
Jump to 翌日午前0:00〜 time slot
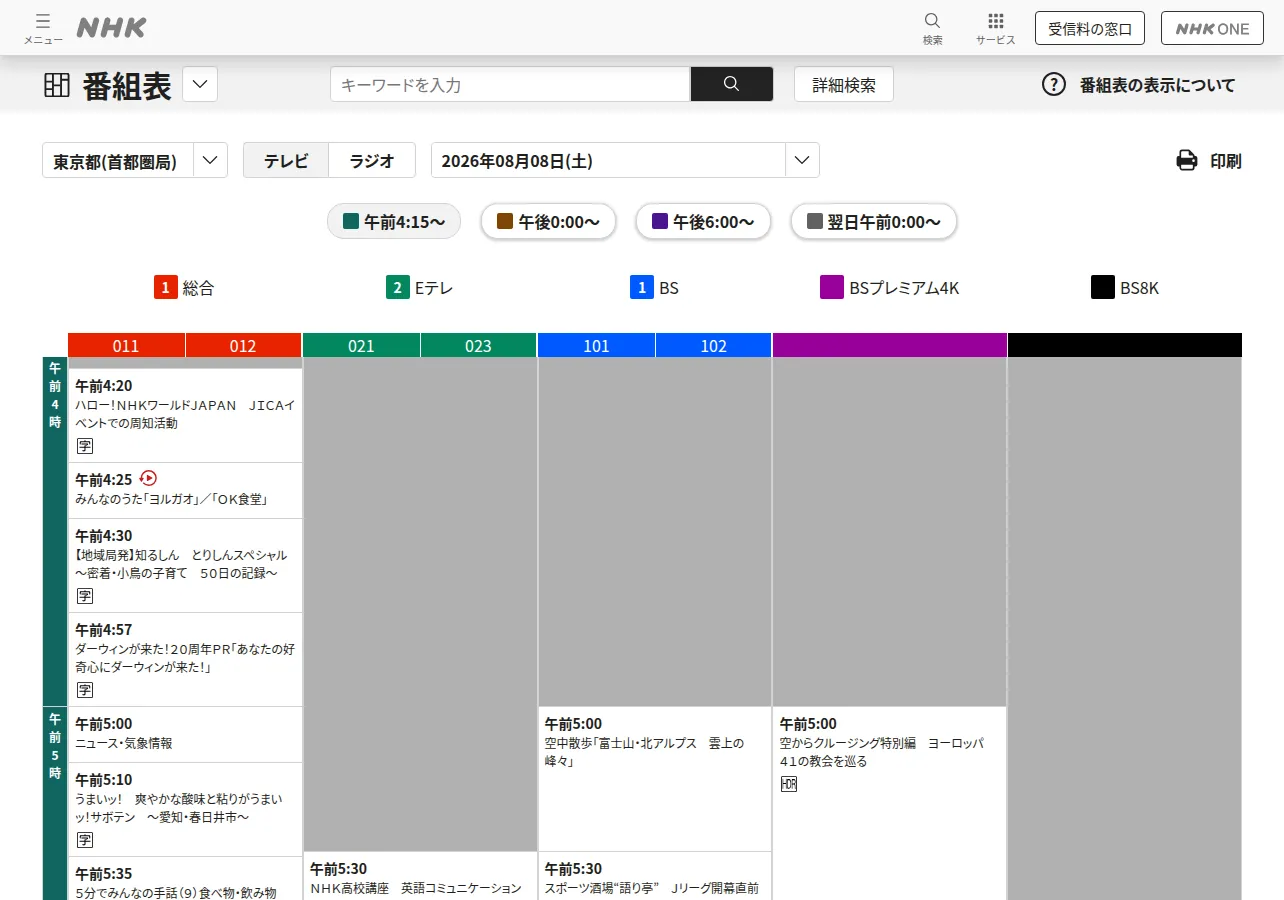click(874, 222)
